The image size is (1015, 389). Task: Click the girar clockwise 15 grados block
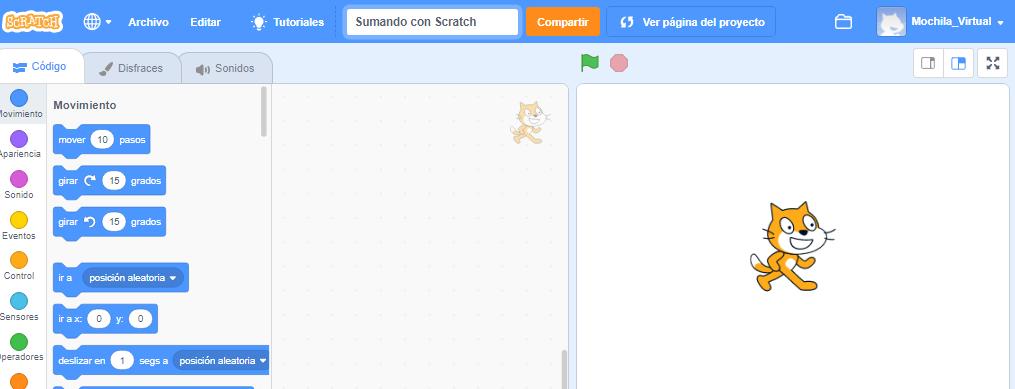coord(109,181)
